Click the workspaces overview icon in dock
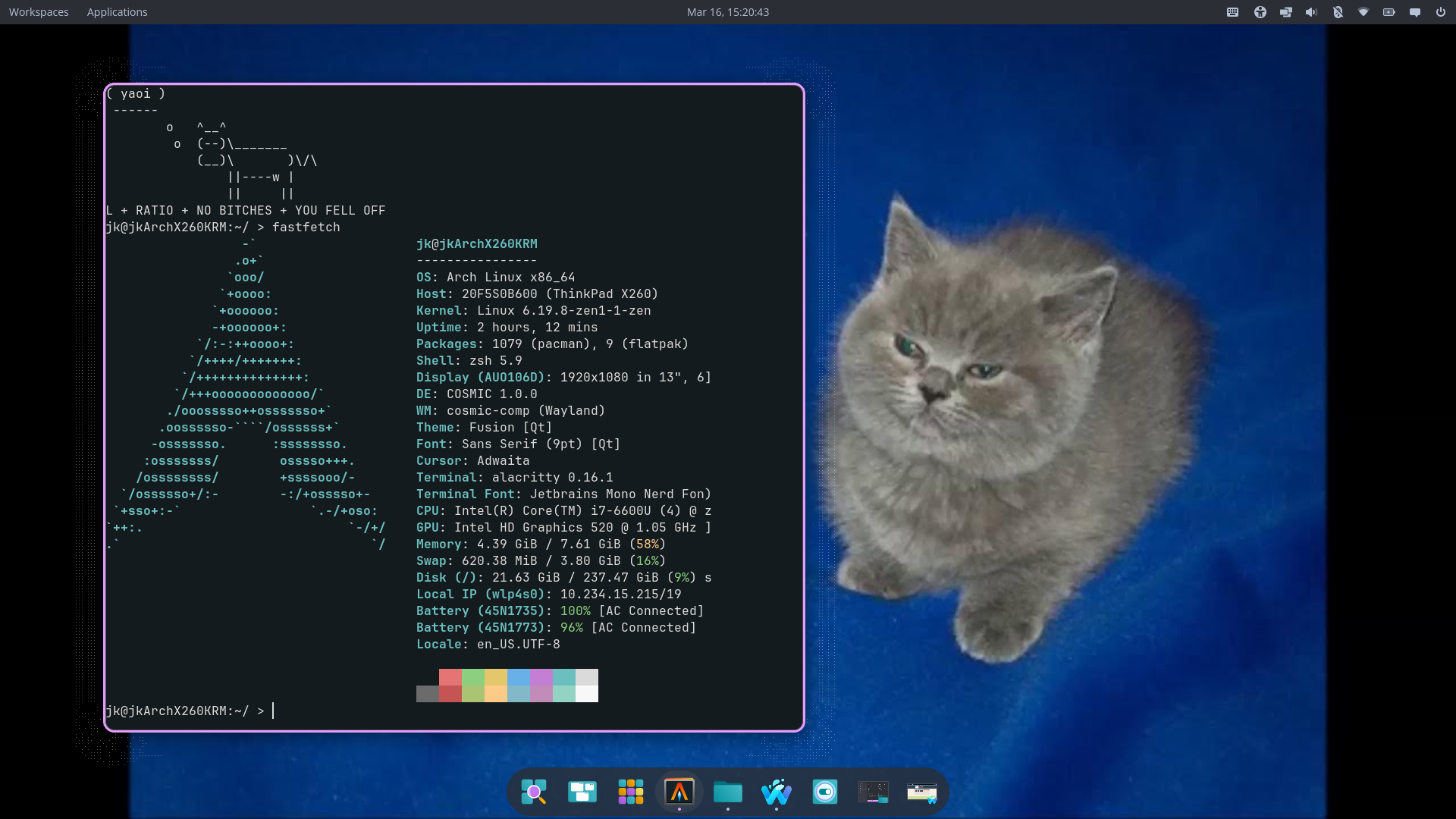Image resolution: width=1456 pixels, height=819 pixels. pos(582,792)
